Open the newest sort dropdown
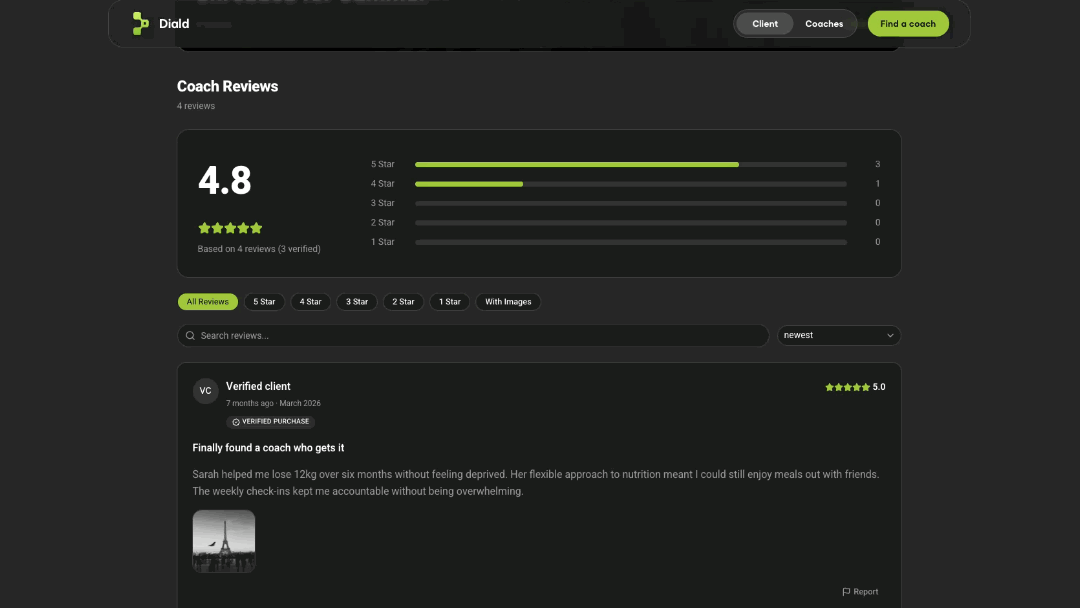The image size is (1080, 608). 838,335
